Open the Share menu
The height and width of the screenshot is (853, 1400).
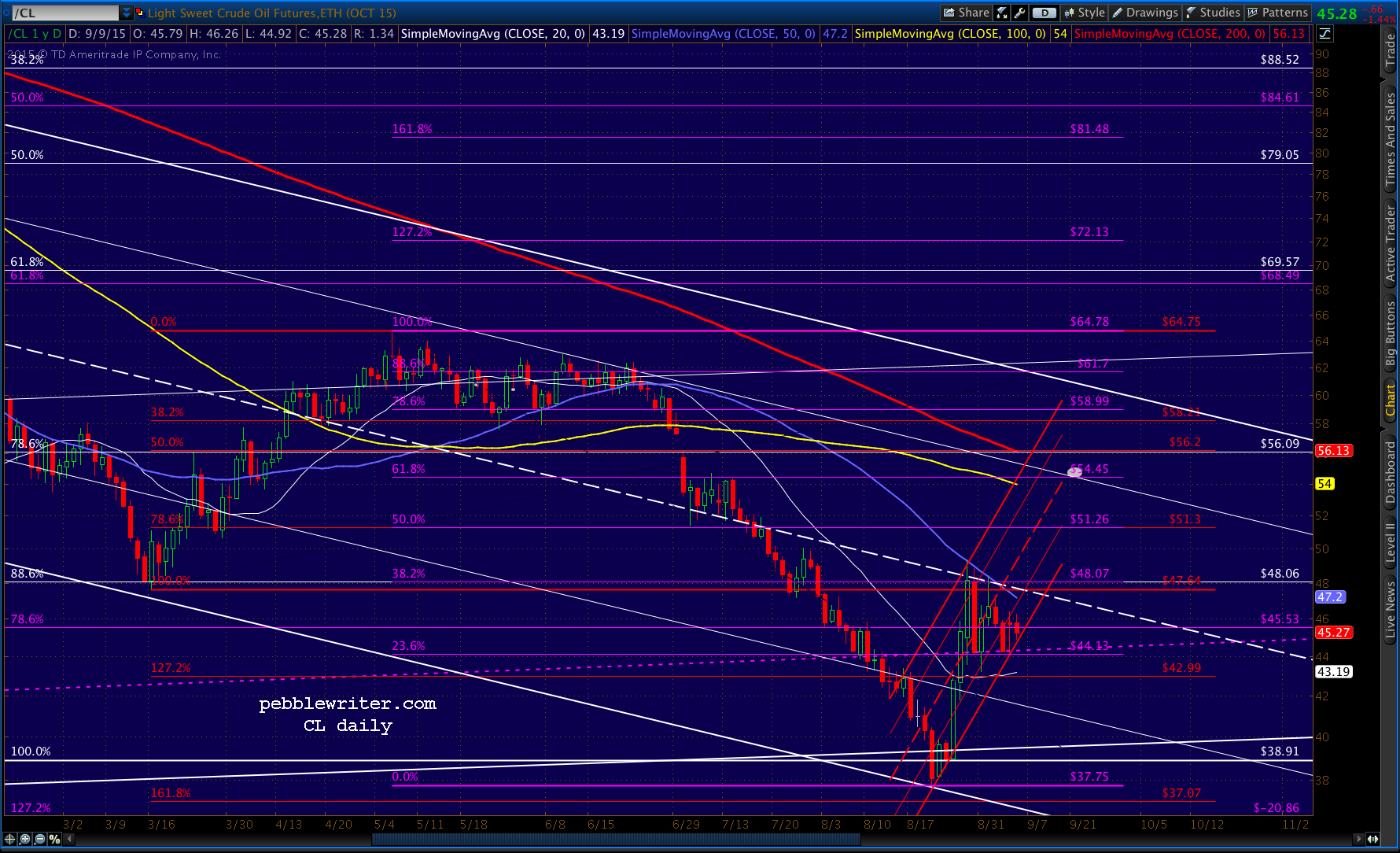pyautogui.click(x=966, y=13)
